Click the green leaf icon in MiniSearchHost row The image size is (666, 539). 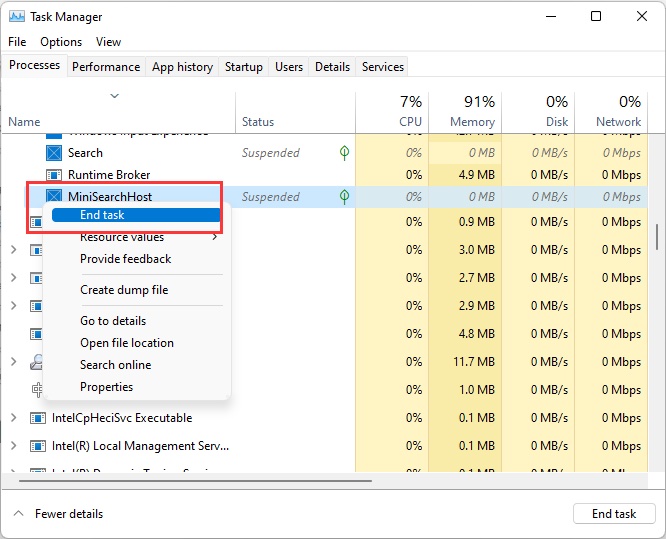(x=344, y=197)
